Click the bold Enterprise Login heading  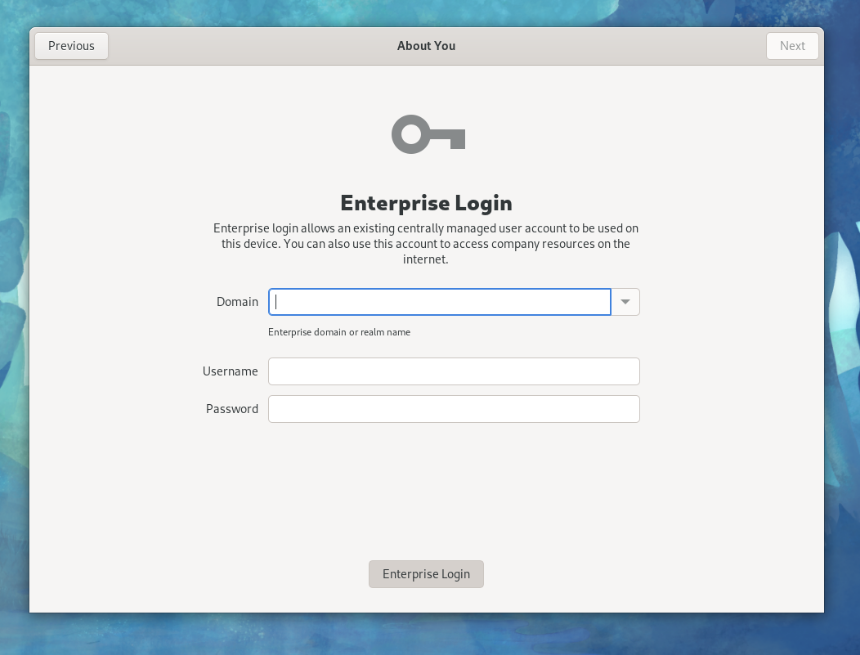tap(426, 203)
